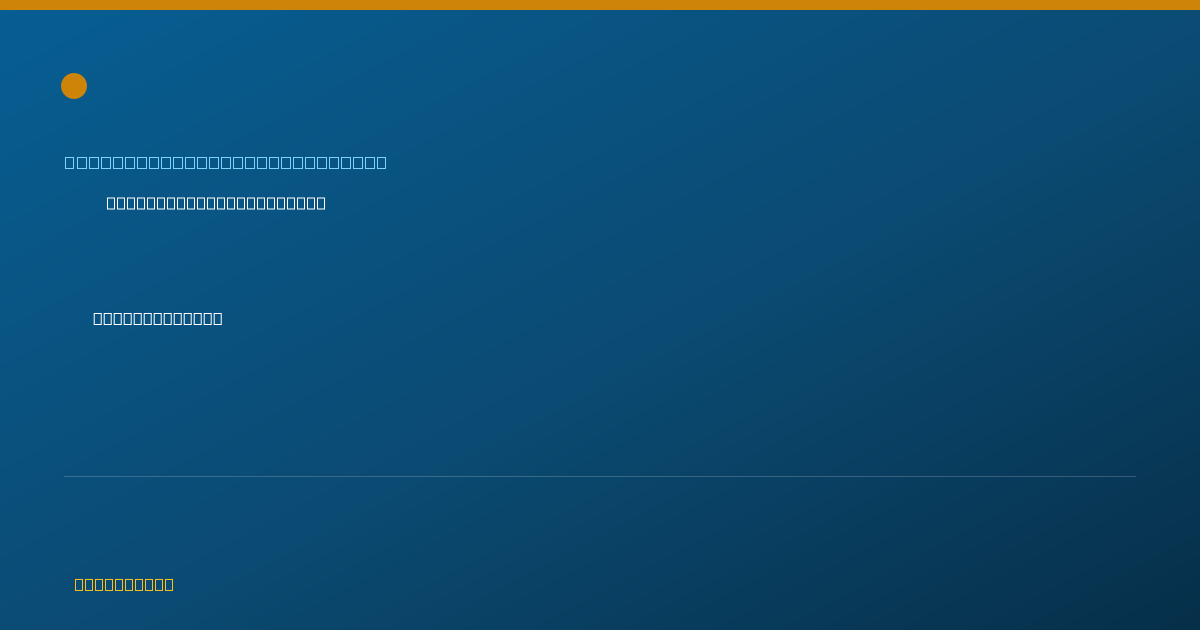Click the orange bar along the top edge
1200x630 pixels.
[600, 5]
